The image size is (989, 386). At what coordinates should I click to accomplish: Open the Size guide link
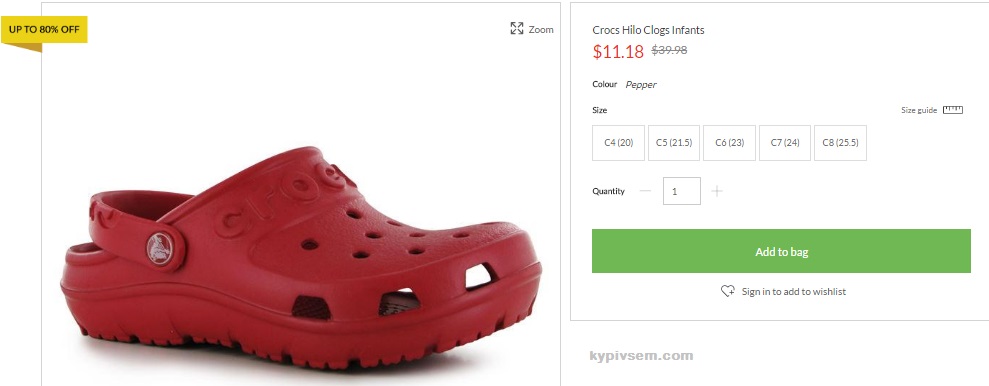[918, 110]
